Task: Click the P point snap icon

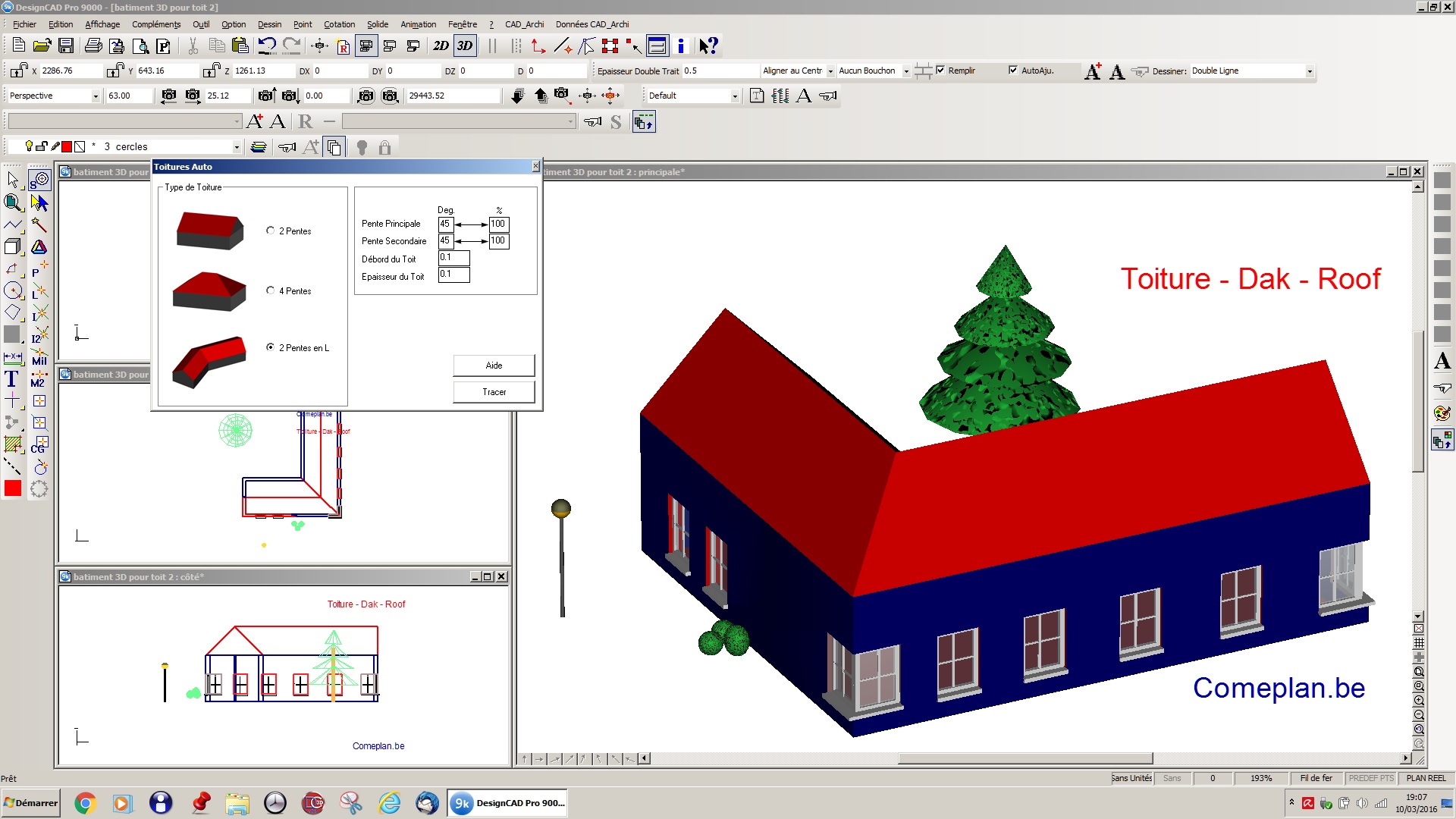Action: [39, 268]
